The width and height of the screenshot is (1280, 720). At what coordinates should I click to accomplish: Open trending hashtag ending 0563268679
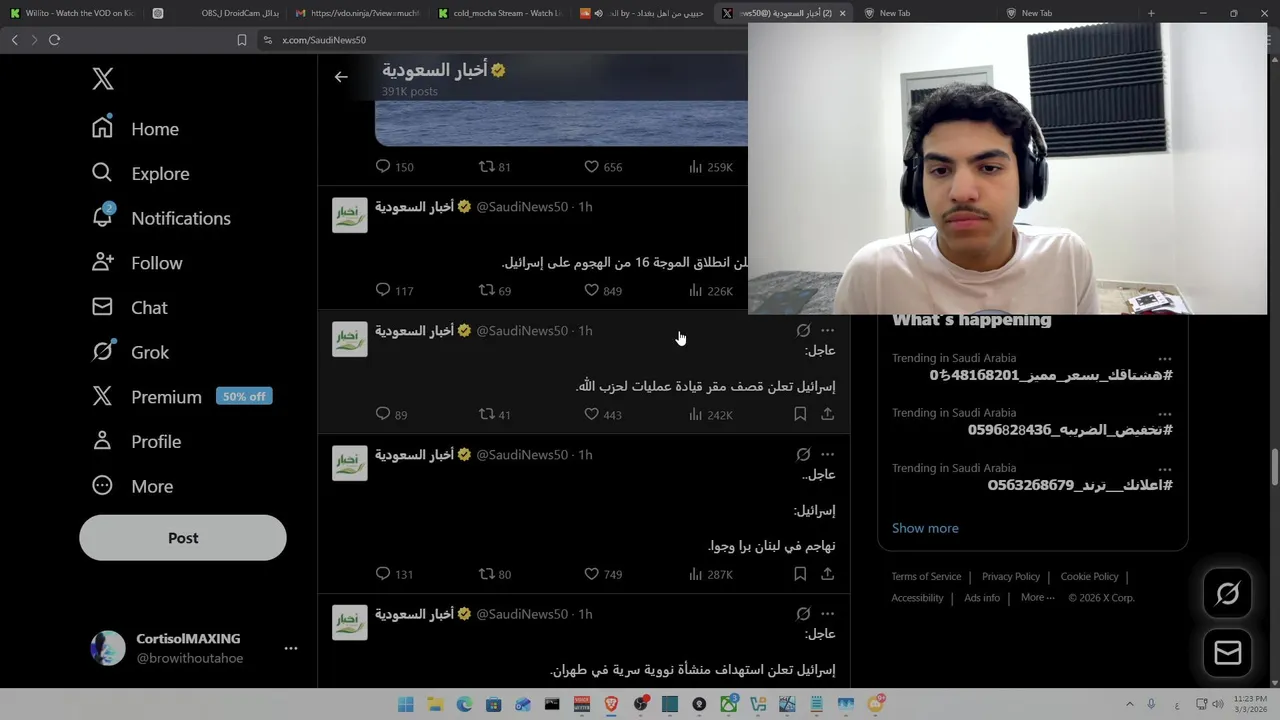[1080, 485]
